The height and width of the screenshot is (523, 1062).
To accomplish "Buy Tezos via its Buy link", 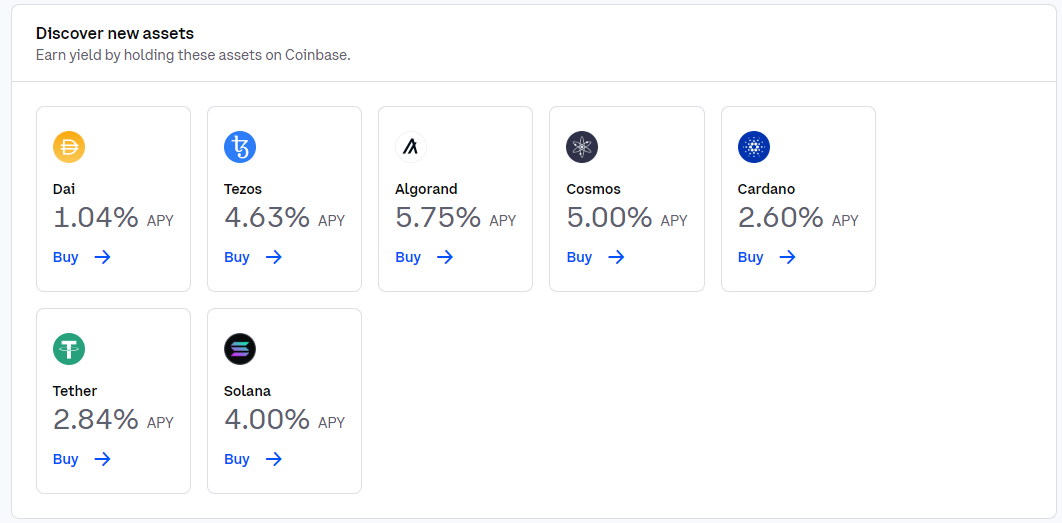I will coord(237,257).
